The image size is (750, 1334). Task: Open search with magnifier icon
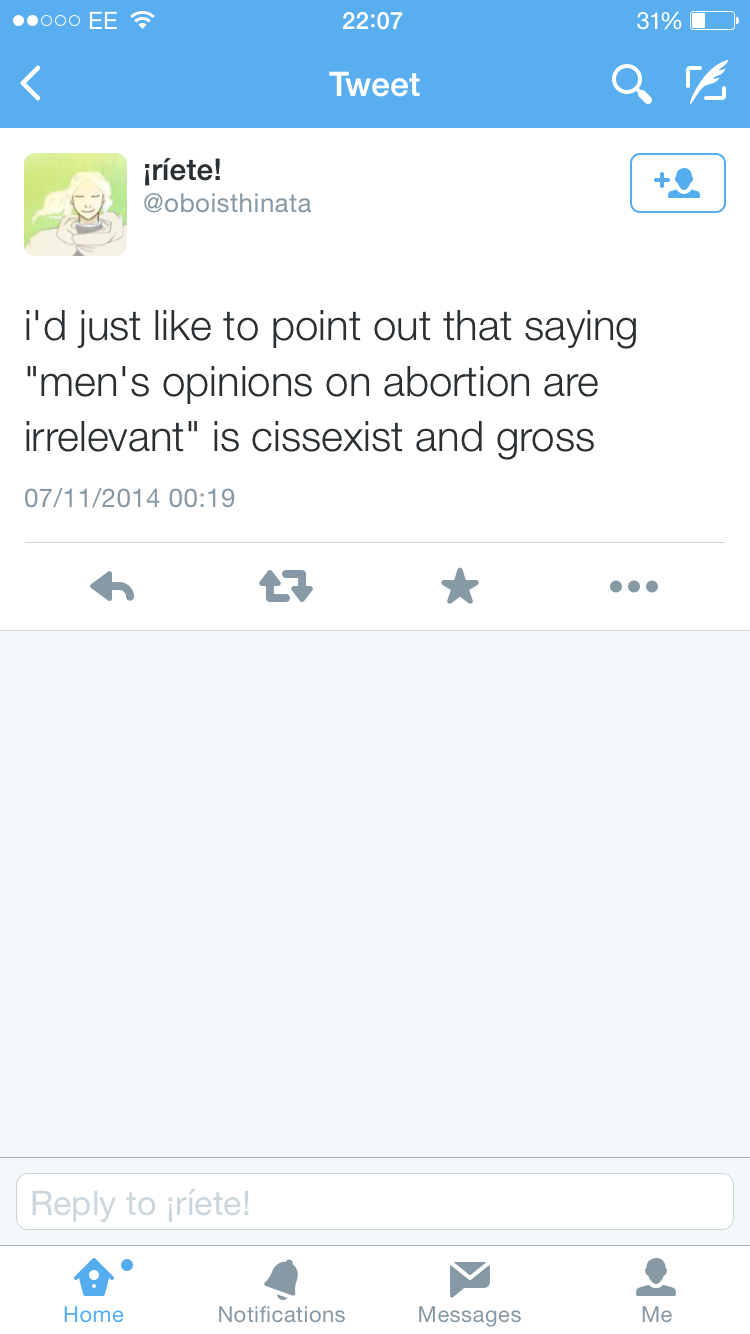click(631, 84)
